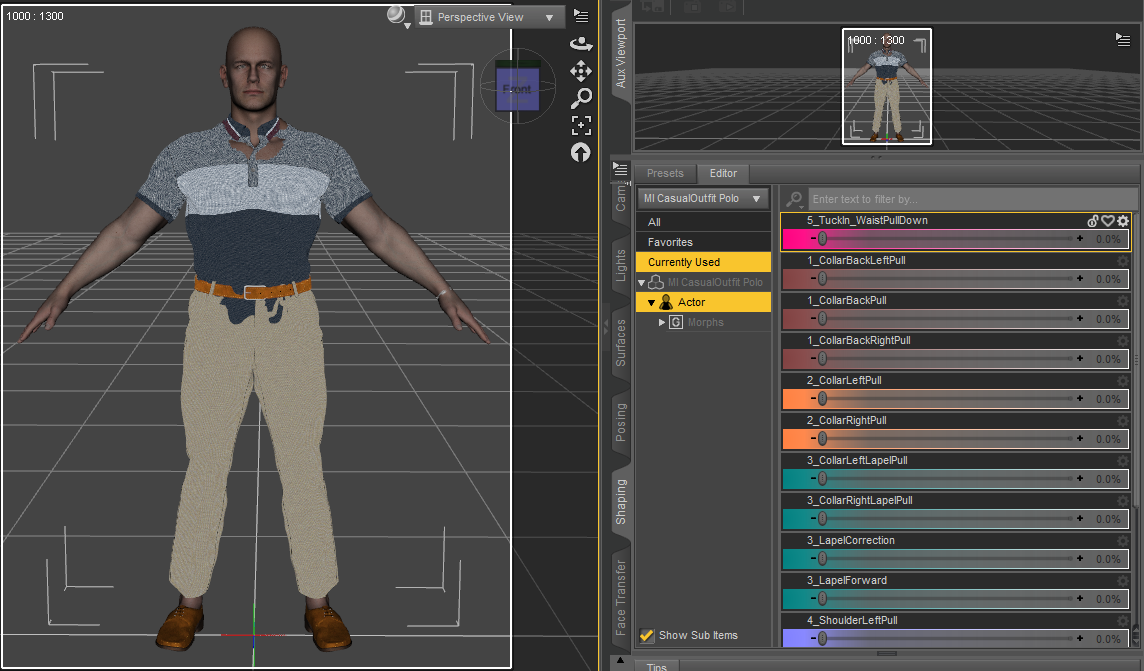Open settings gear for 5_TuckIn_WaistPullDown
Screen dimensions: 1144x671
click(x=1123, y=221)
